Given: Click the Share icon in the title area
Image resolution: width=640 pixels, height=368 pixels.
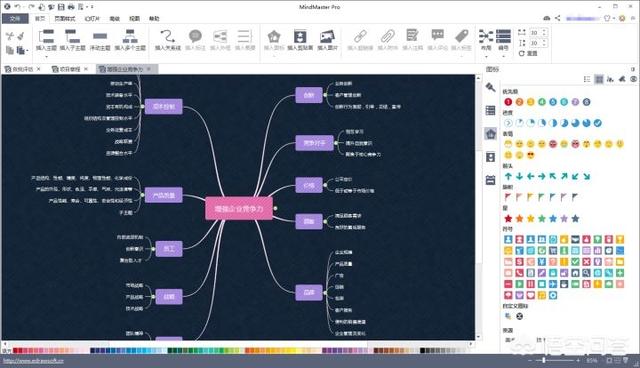Looking at the screenshot, I should [x=558, y=18].
